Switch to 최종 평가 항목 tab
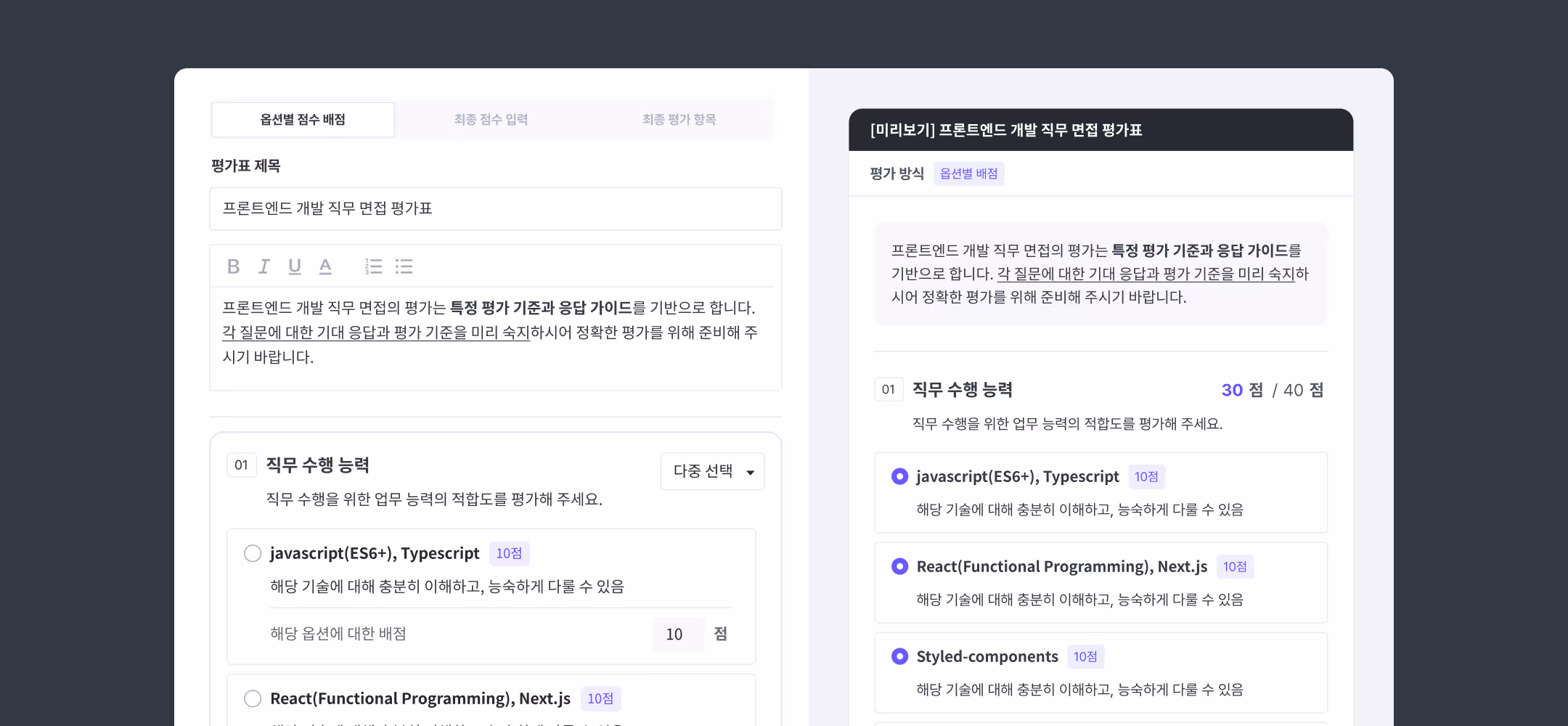 [x=679, y=120]
